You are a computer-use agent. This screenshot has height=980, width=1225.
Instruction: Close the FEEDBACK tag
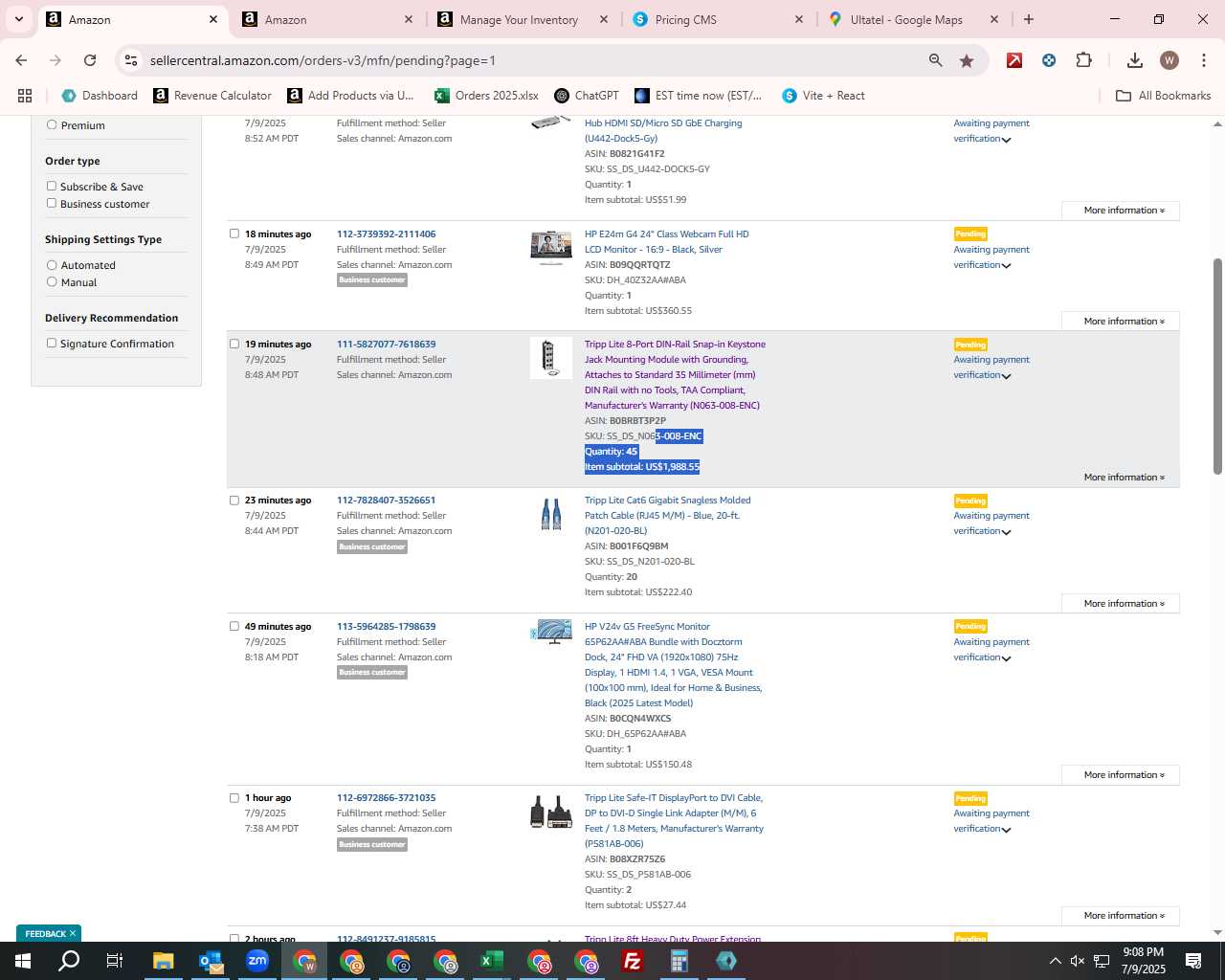tap(72, 933)
